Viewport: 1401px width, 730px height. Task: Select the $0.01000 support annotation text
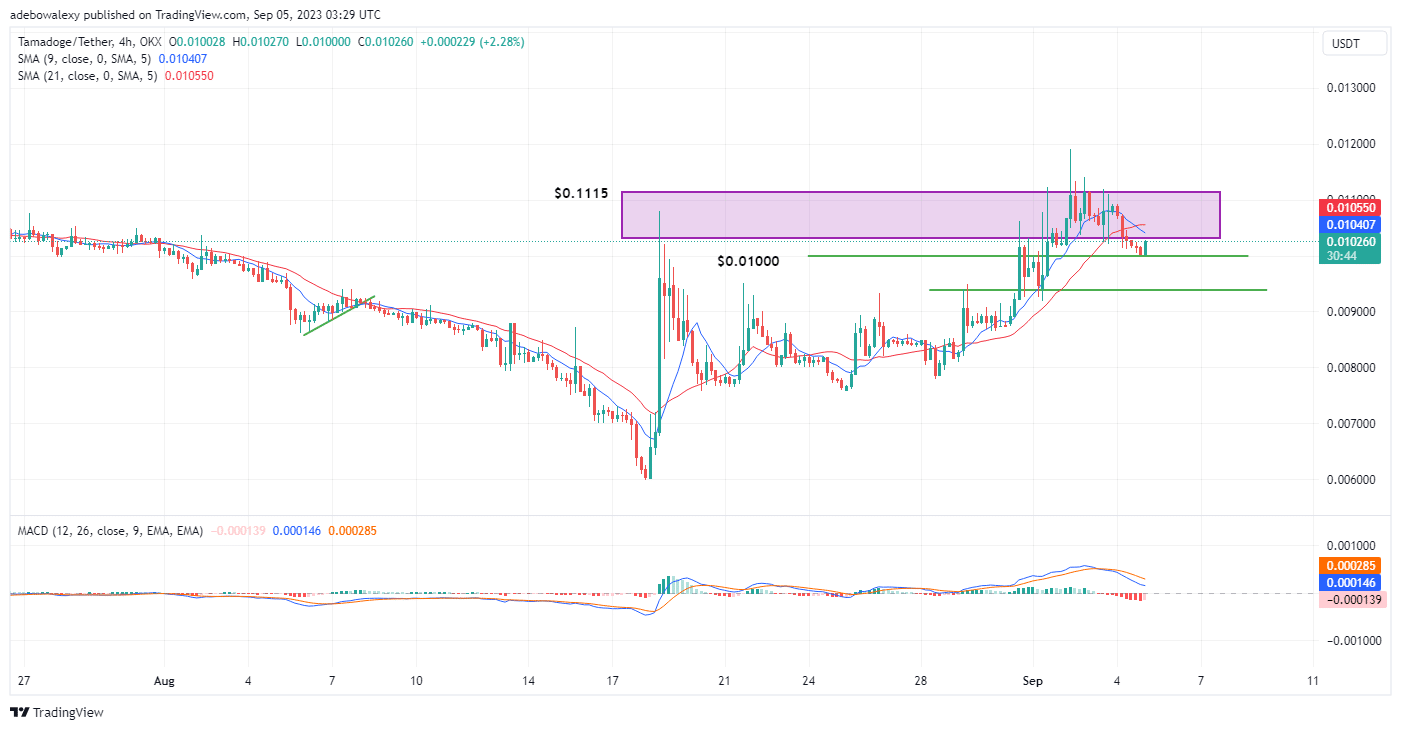click(x=748, y=261)
